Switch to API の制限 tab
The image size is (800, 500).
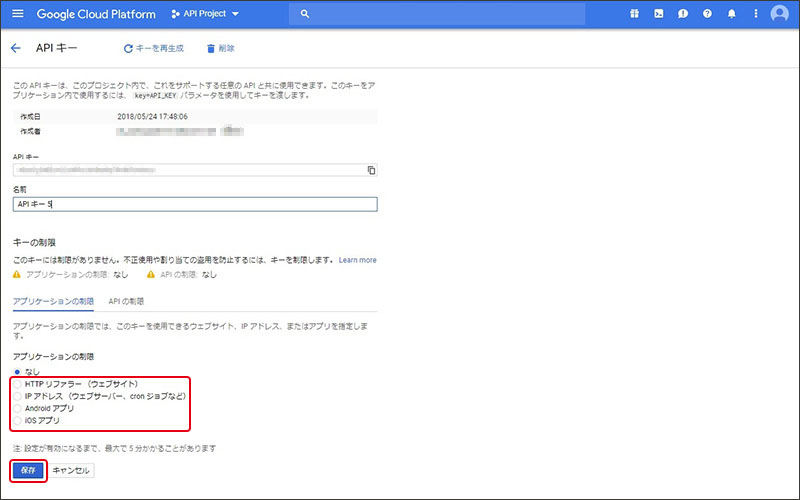[x=126, y=302]
